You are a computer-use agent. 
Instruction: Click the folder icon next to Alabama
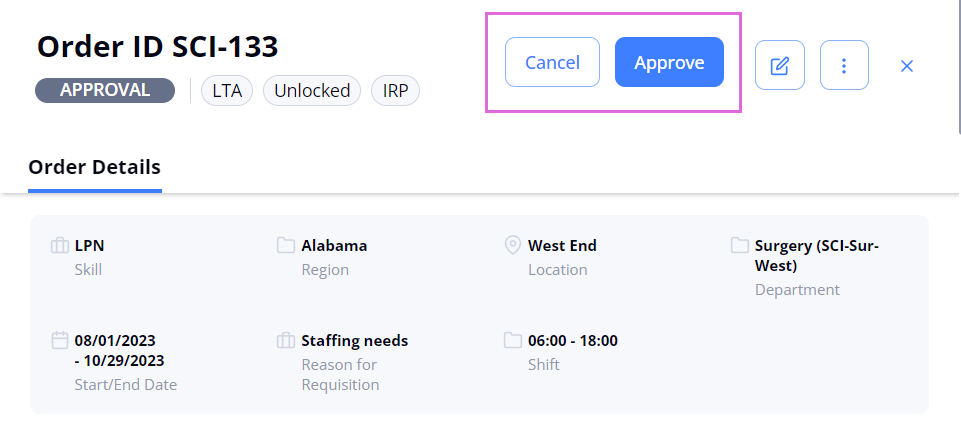click(x=286, y=246)
